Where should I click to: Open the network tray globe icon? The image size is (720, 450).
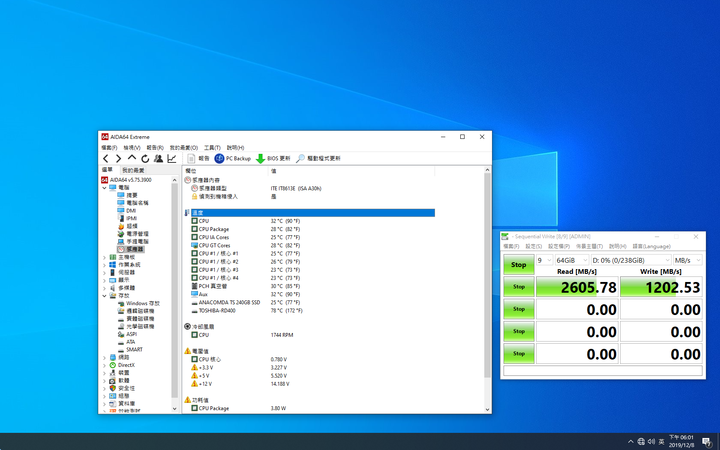[x=641, y=442]
